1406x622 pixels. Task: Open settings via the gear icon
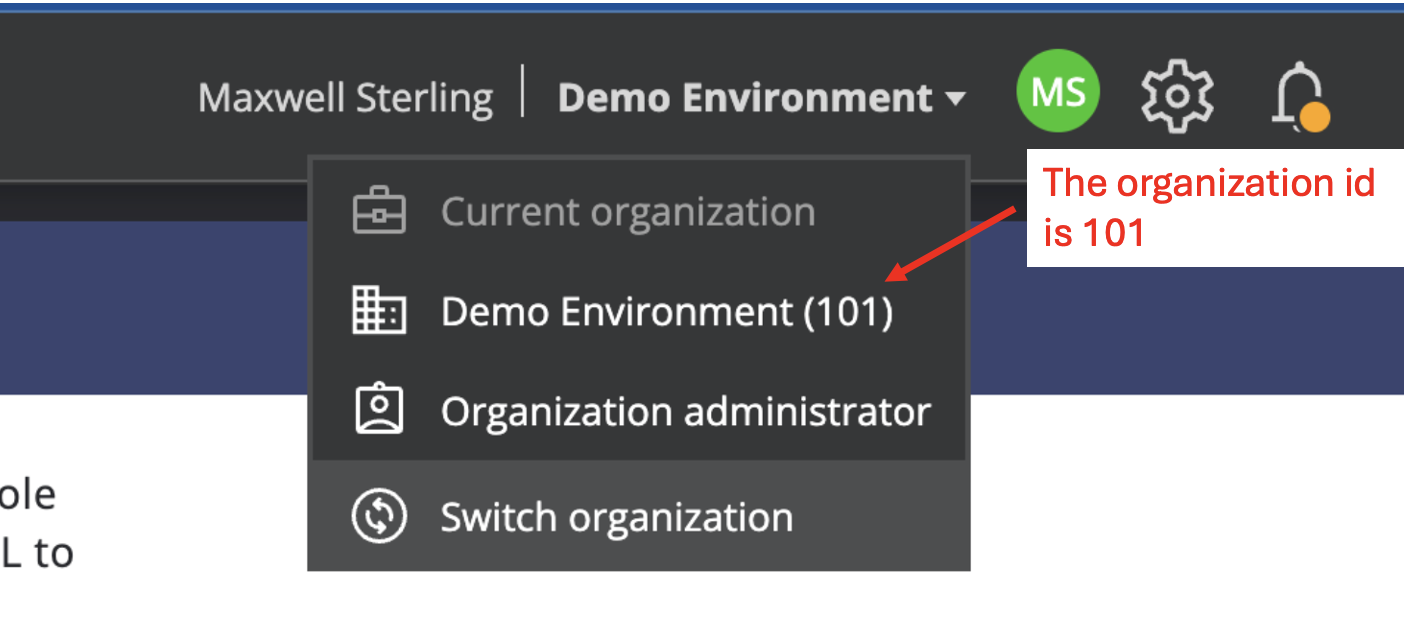(x=1177, y=95)
